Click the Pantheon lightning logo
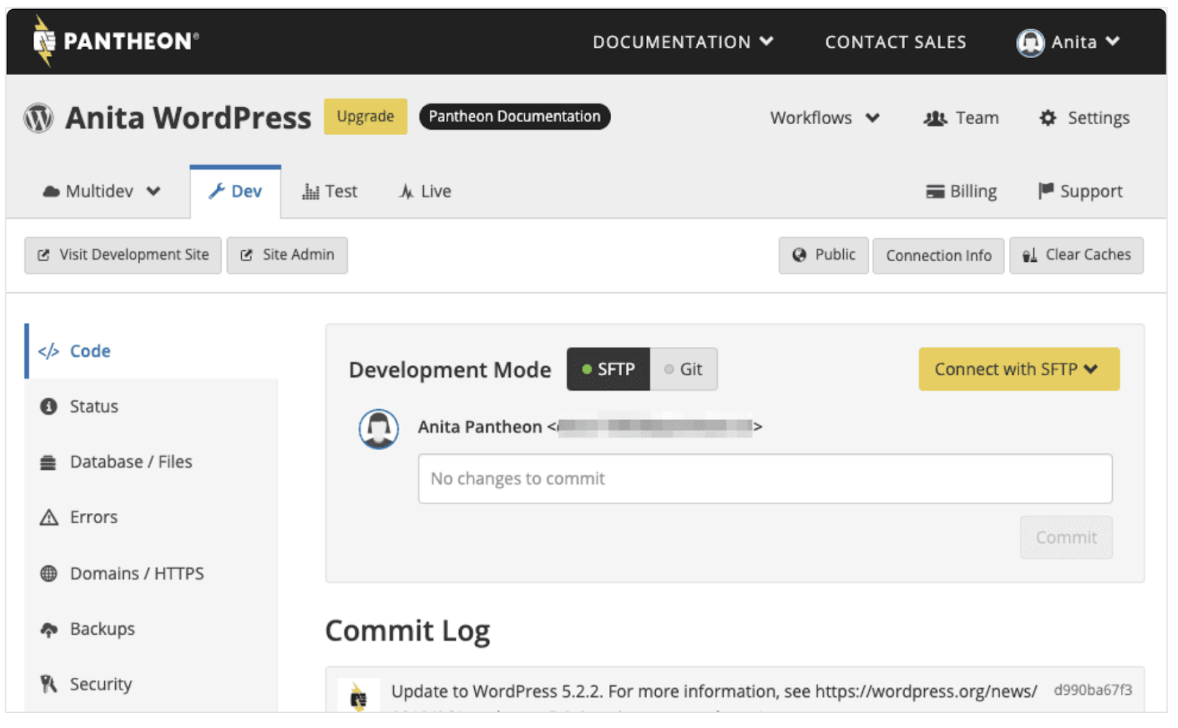This screenshot has width=1178, height=728. 43,42
